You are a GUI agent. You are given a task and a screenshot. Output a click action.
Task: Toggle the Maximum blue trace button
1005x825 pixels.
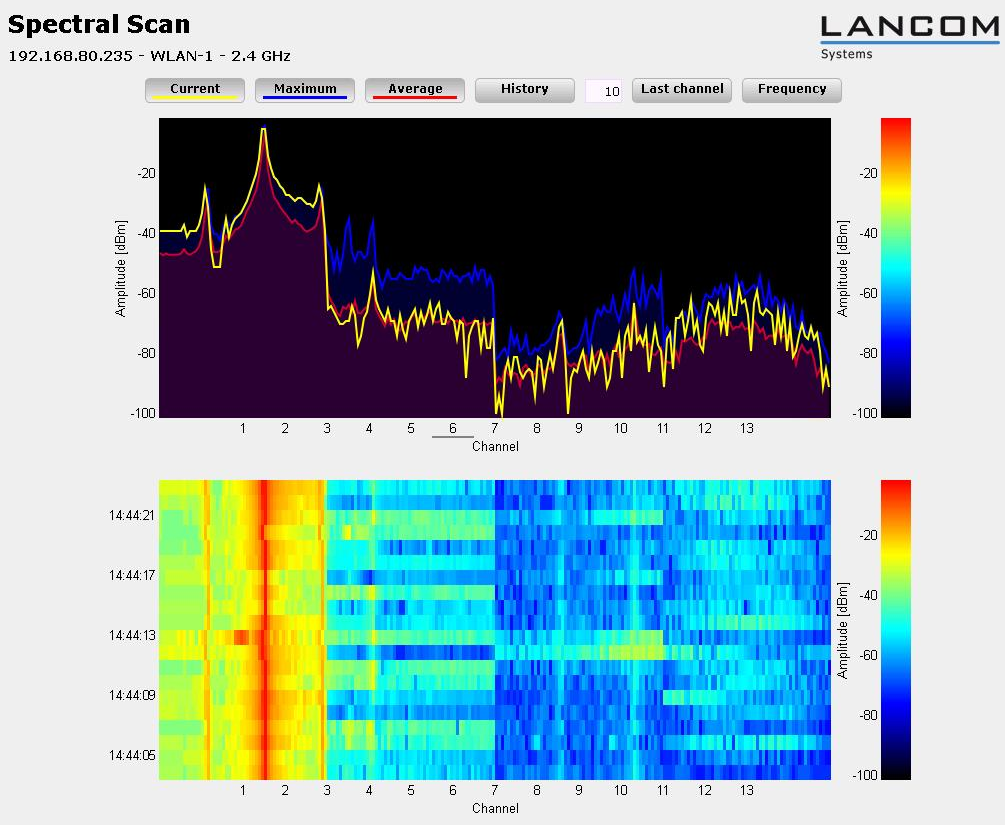pos(305,90)
